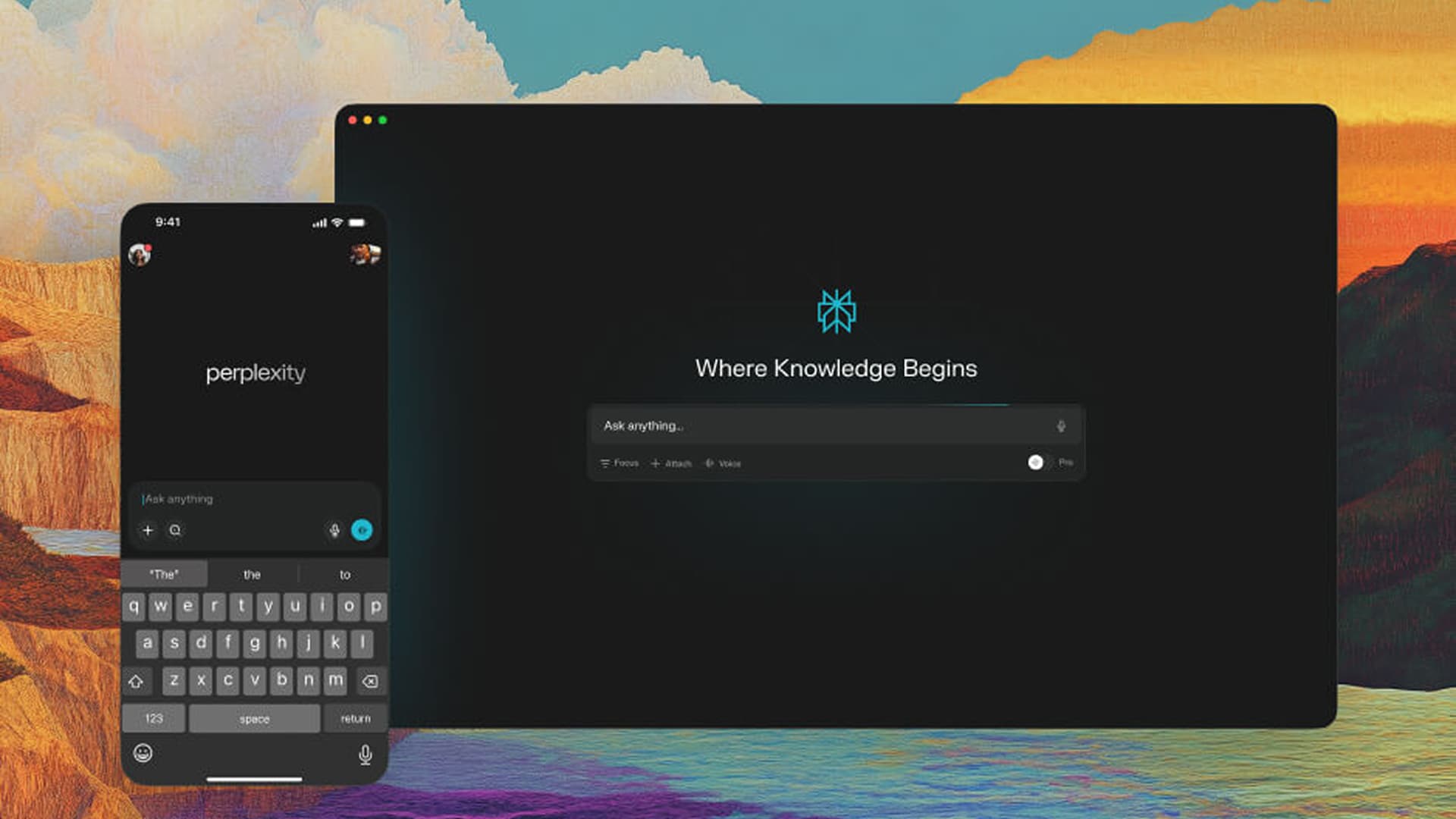1456x819 pixels.
Task: Tap the 'g' key on the phone keyboard
Action: 255,644
